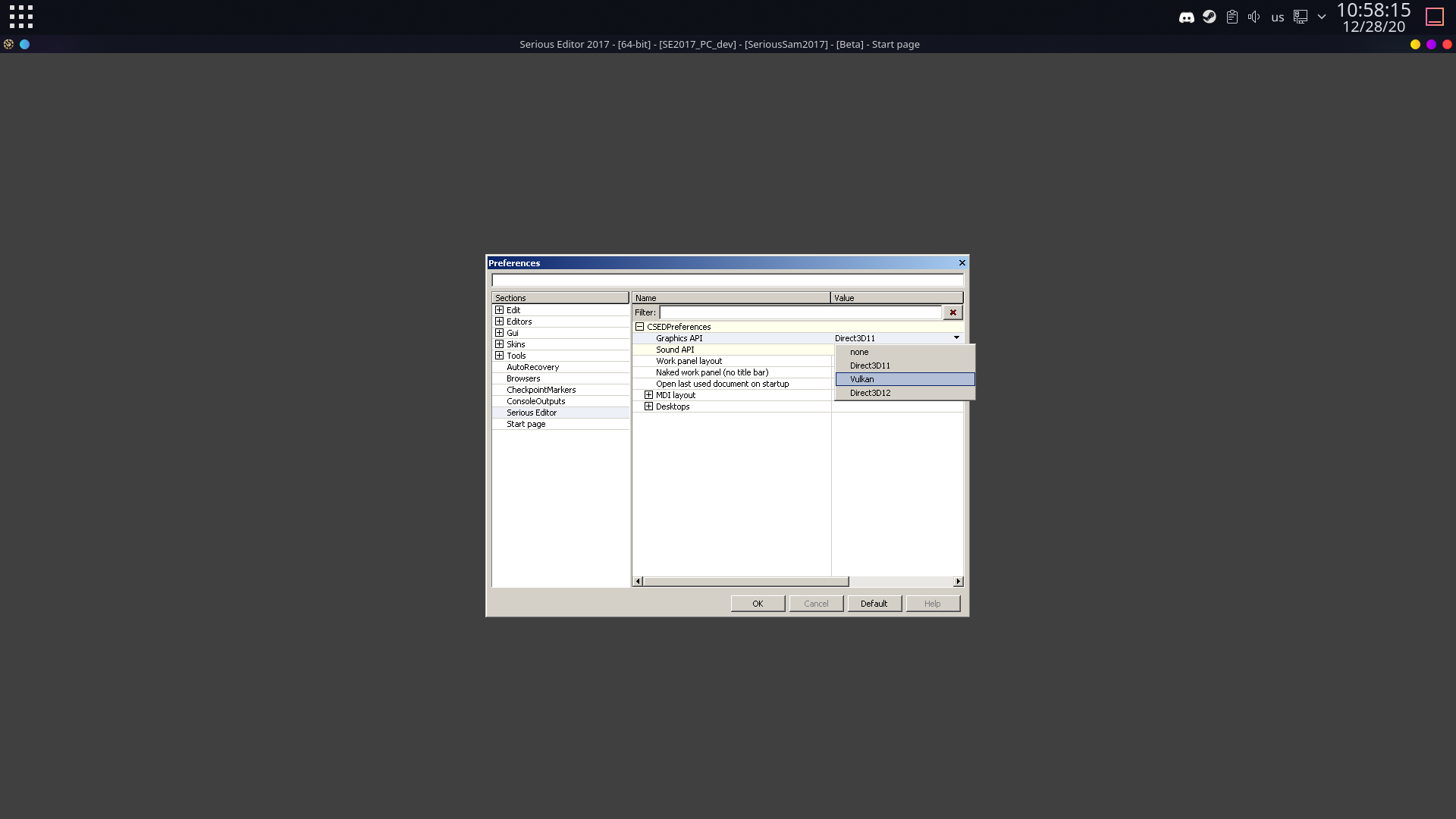Select the Serious Editor section
The height and width of the screenshot is (819, 1456).
(532, 412)
